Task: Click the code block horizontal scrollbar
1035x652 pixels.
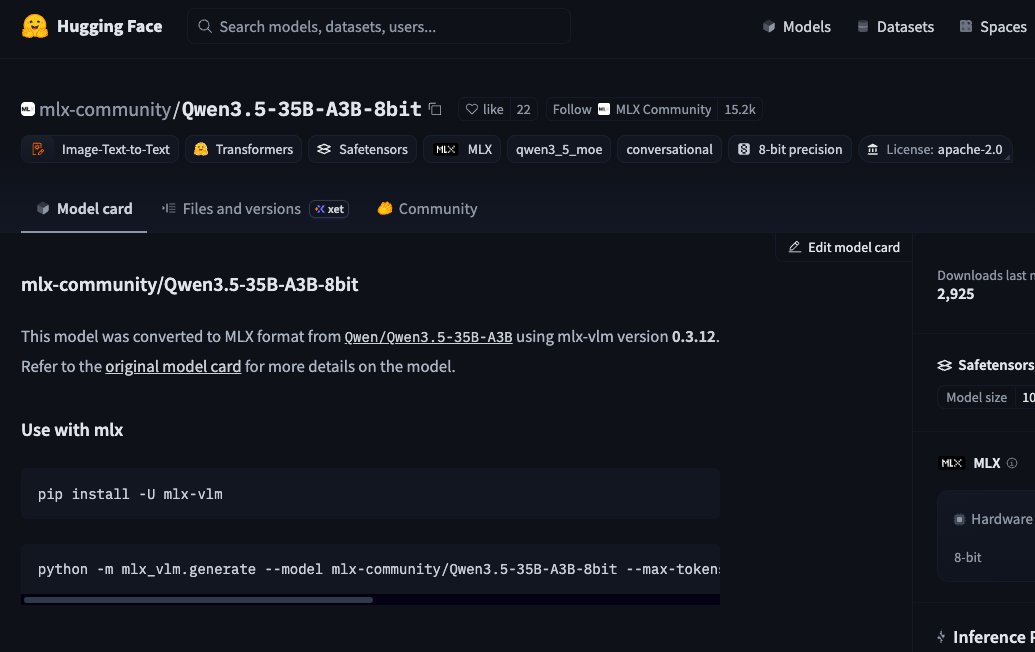Action: click(x=198, y=600)
